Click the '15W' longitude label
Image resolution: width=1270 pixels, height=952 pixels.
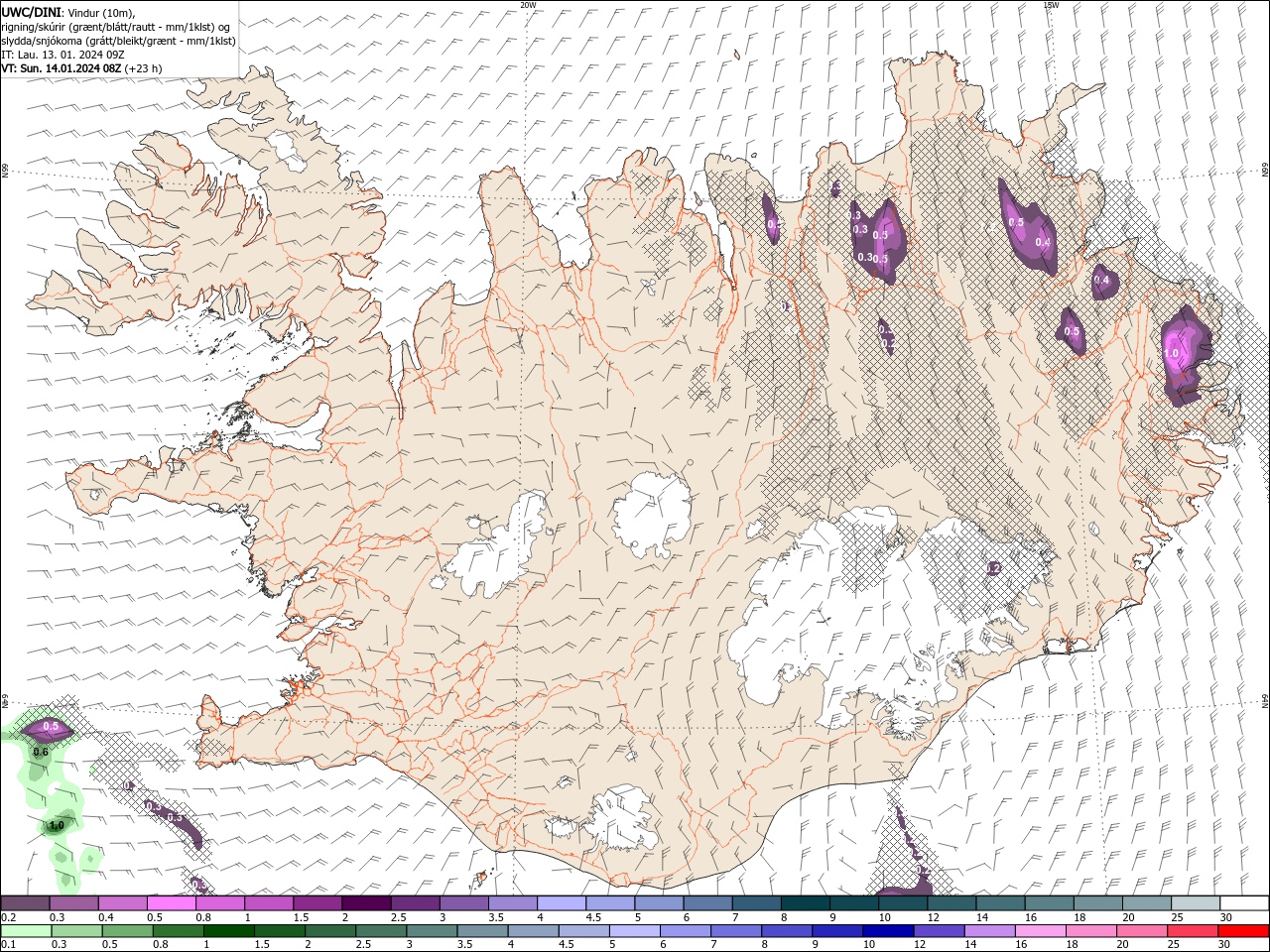pos(1051,5)
